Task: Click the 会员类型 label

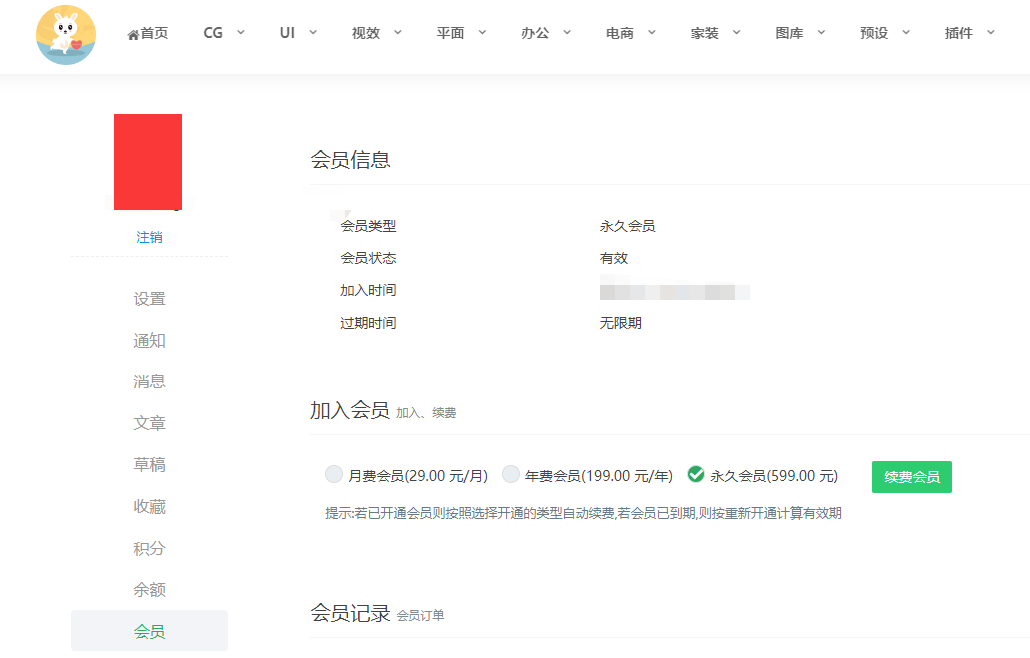Action: tap(368, 226)
